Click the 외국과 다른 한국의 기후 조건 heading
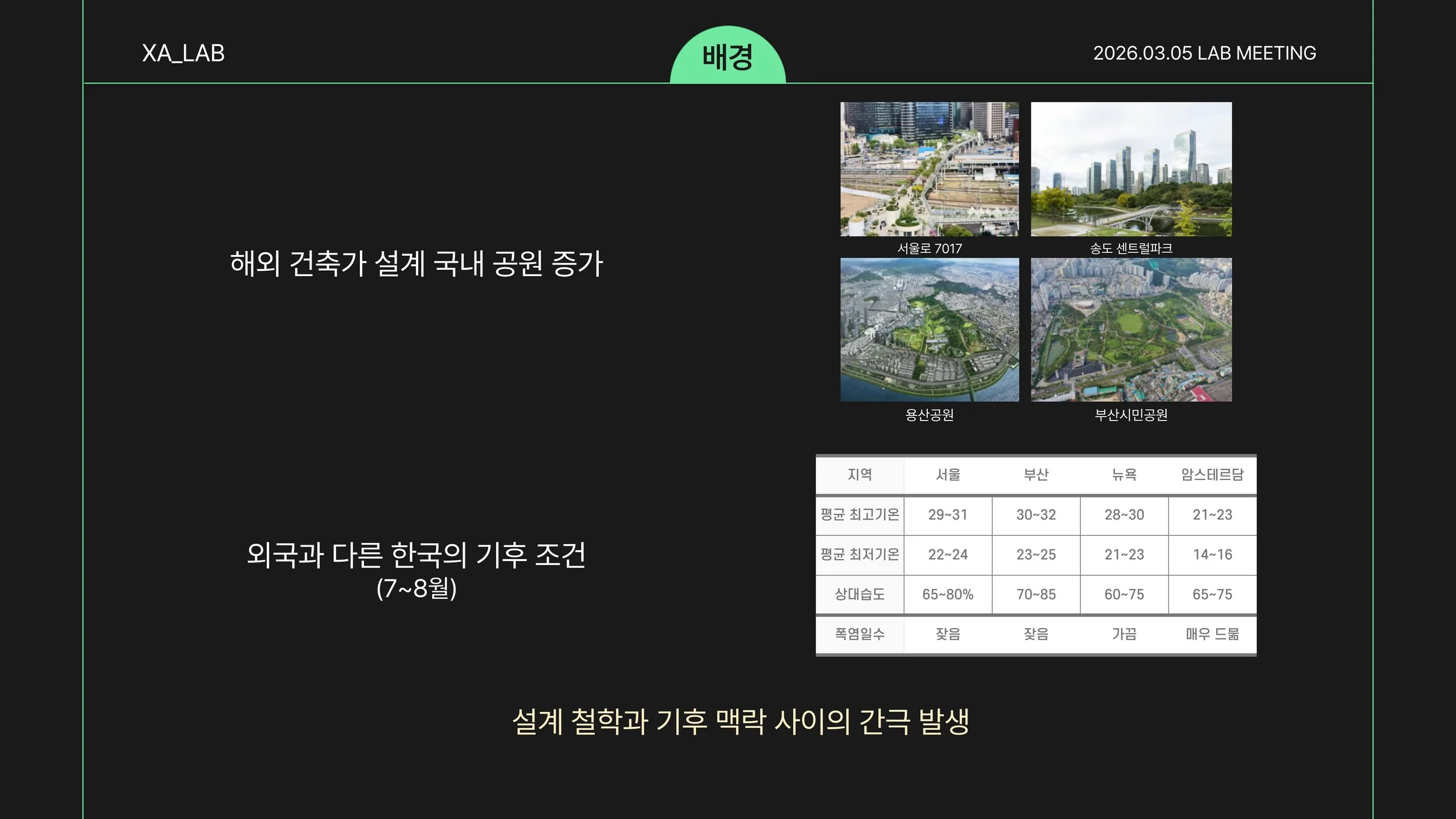The width and height of the screenshot is (1456, 819). 416,555
